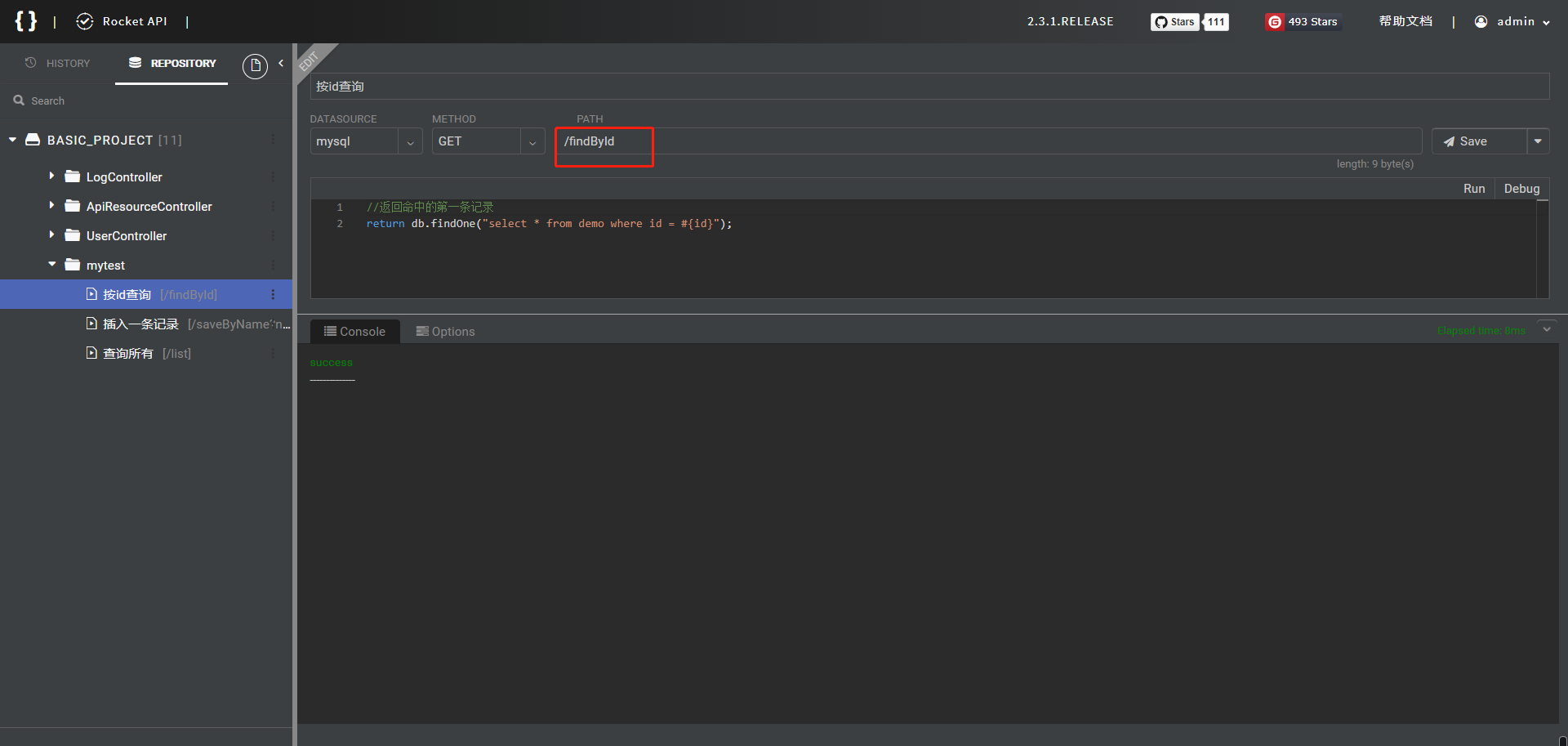Viewport: 1568px width, 746px height.
Task: Open the Gitee 493 Stars badge
Action: (1302, 22)
